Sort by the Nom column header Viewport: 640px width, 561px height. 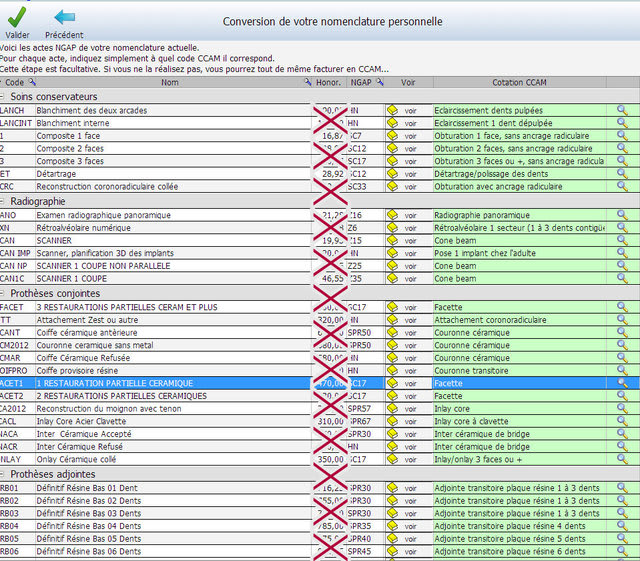pyautogui.click(x=170, y=82)
